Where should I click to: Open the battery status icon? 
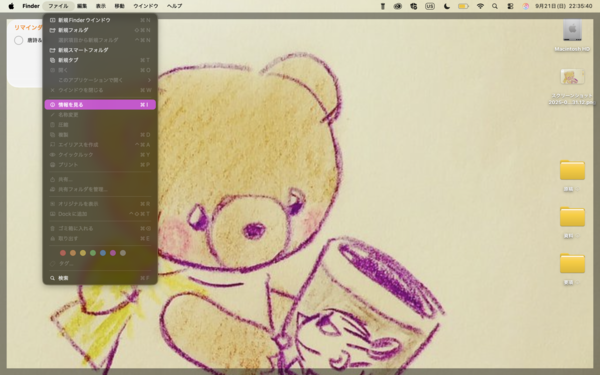tap(463, 6)
